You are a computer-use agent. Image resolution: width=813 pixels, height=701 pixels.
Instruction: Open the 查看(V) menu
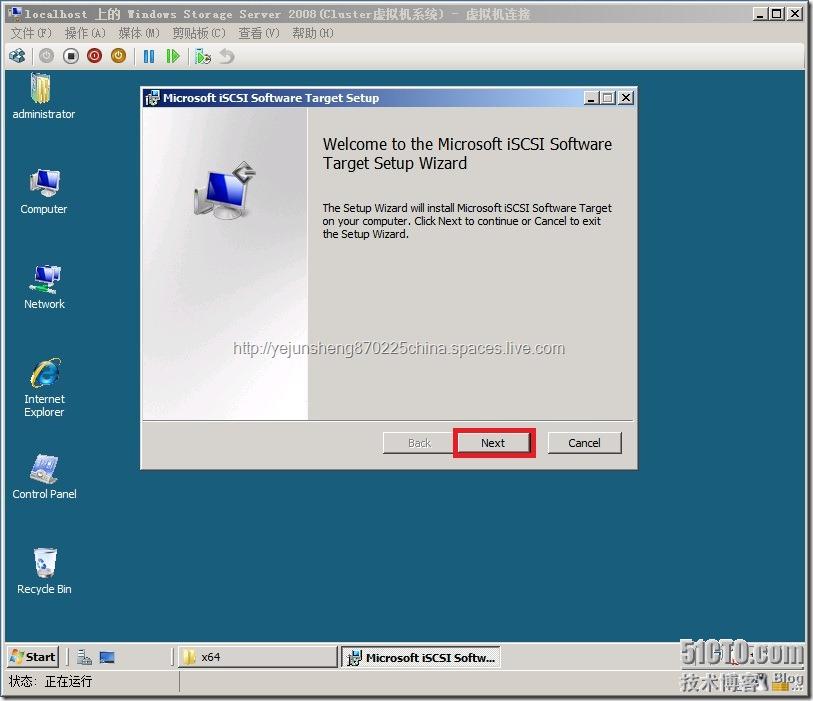pos(259,33)
